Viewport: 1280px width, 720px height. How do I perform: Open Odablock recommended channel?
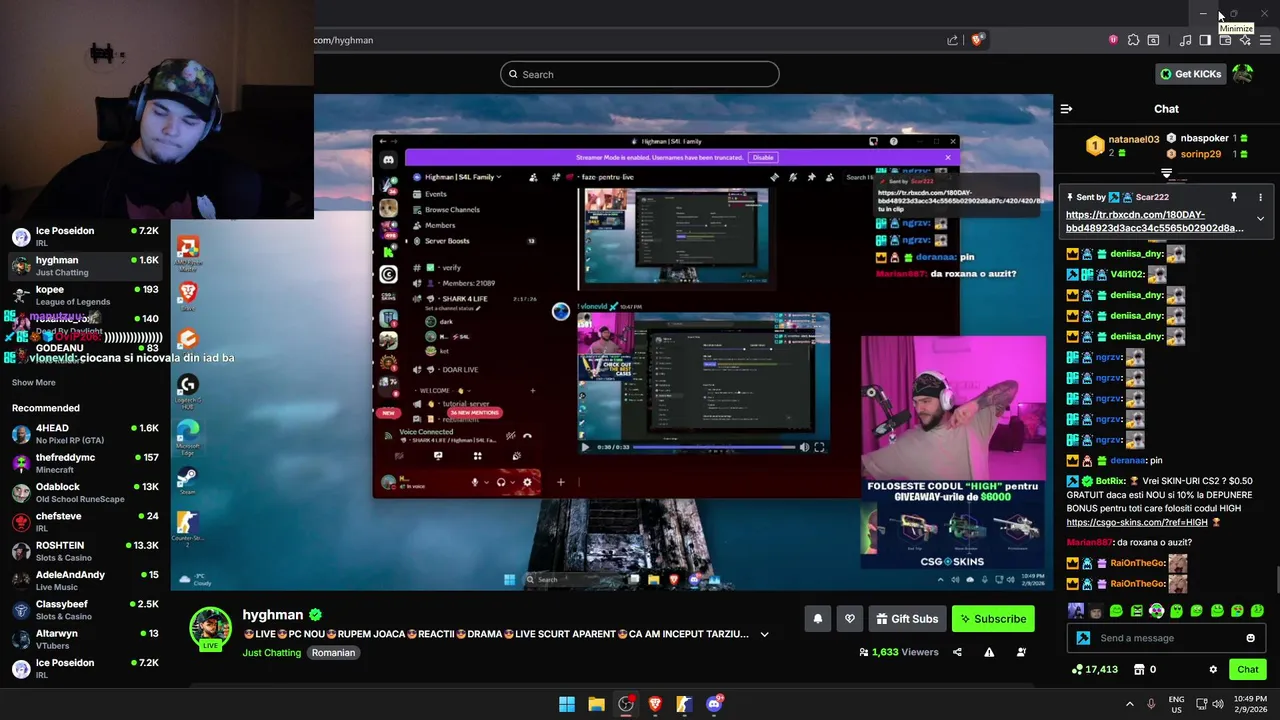coord(85,493)
